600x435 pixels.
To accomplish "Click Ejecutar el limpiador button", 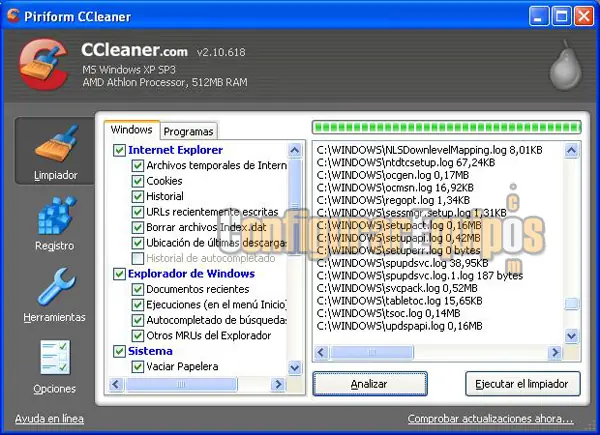I will tap(522, 384).
